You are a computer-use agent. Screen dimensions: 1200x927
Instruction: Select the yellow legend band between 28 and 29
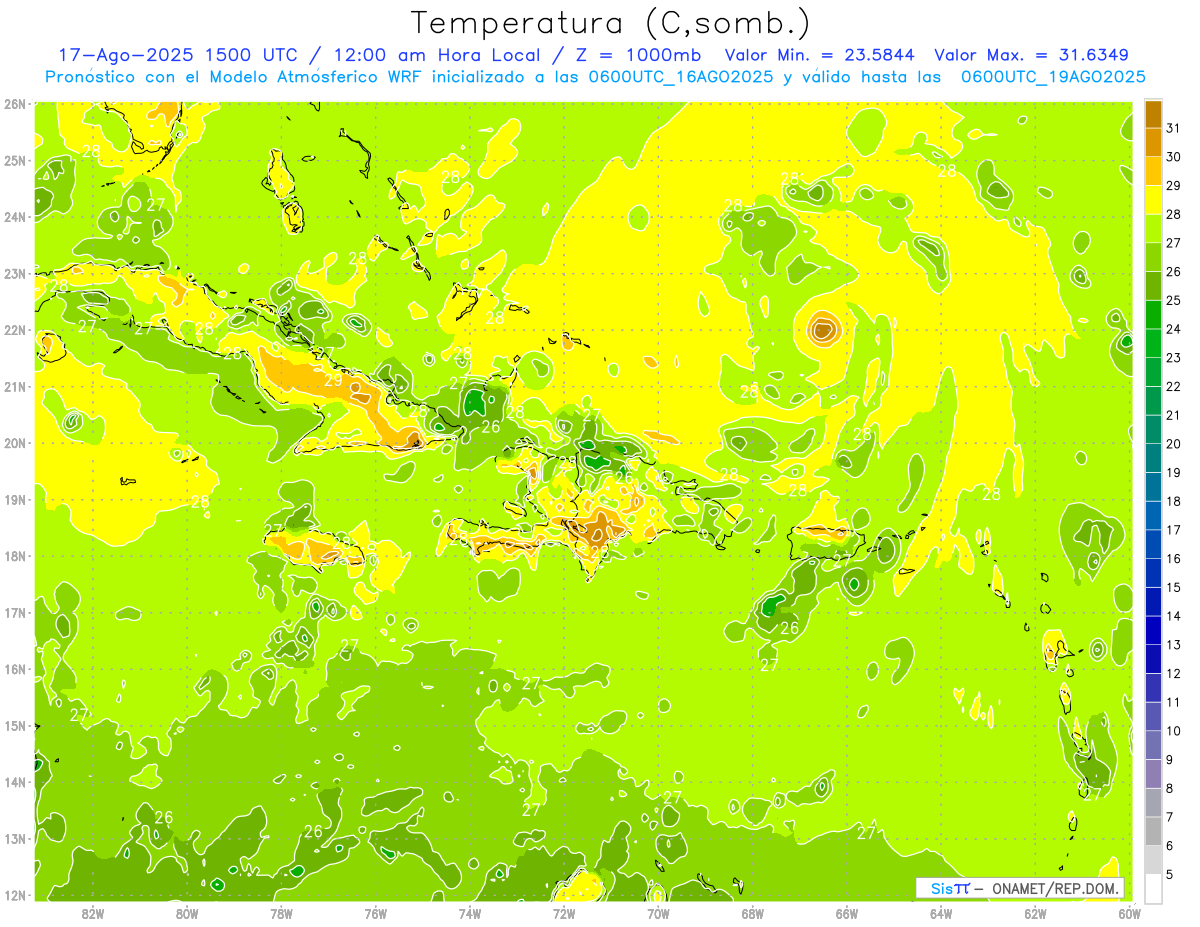(x=1153, y=199)
